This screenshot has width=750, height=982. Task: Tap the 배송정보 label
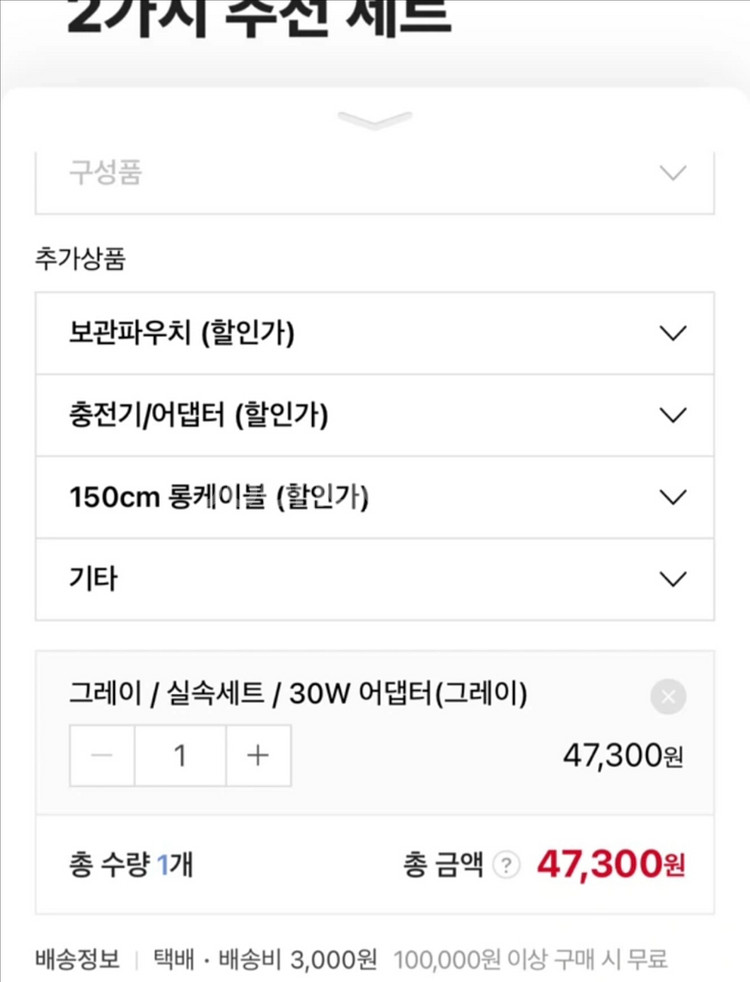click(x=77, y=959)
